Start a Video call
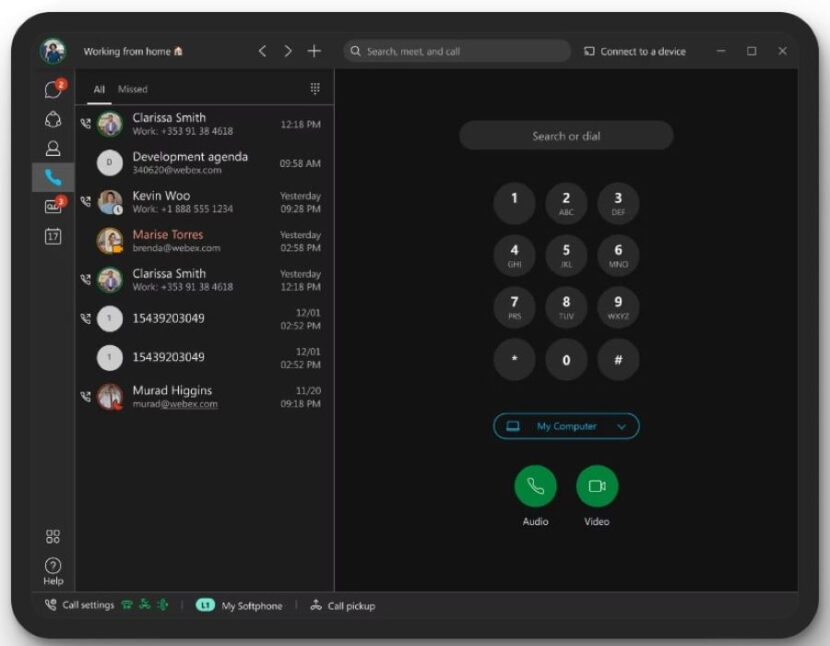This screenshot has width=830, height=646. [597, 488]
